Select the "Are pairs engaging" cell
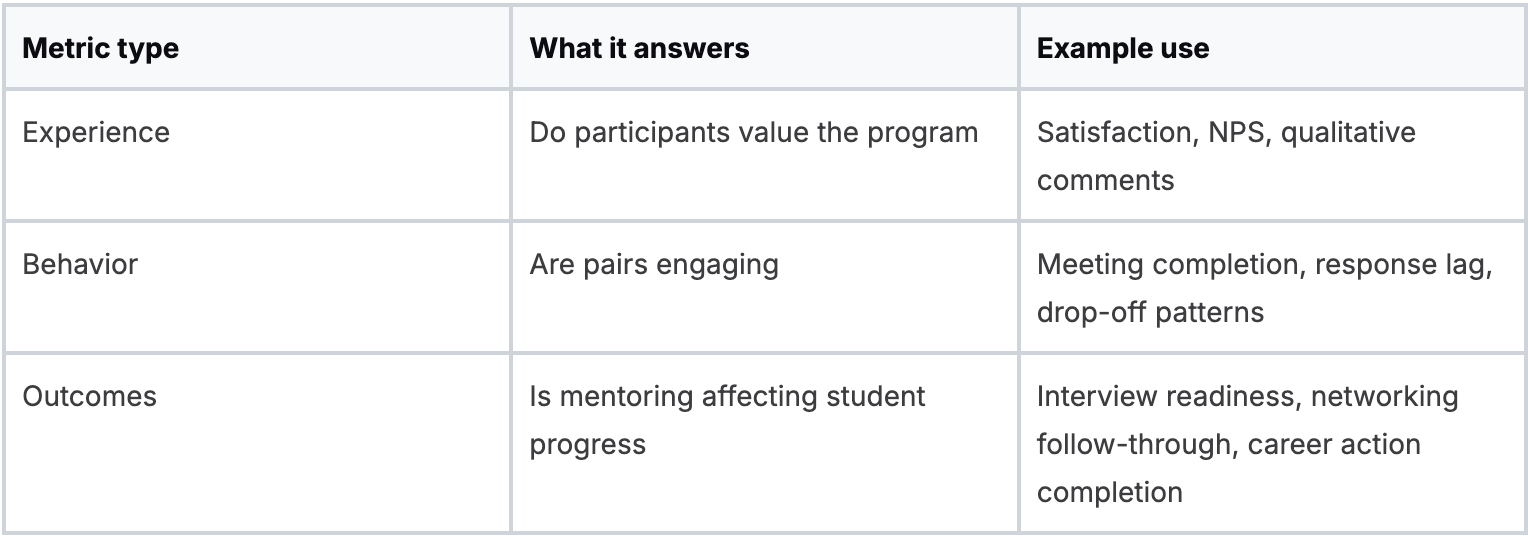The width and height of the screenshot is (1528, 536). 654,264
